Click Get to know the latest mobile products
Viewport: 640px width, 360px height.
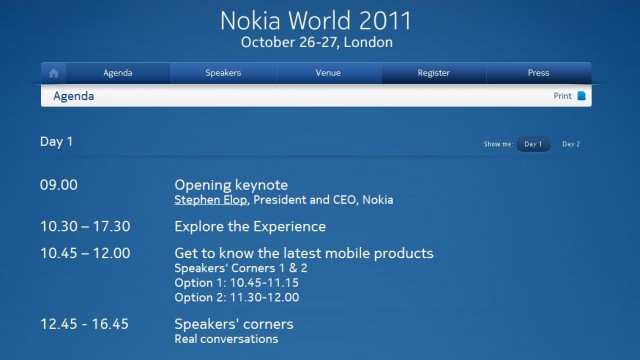tap(304, 253)
